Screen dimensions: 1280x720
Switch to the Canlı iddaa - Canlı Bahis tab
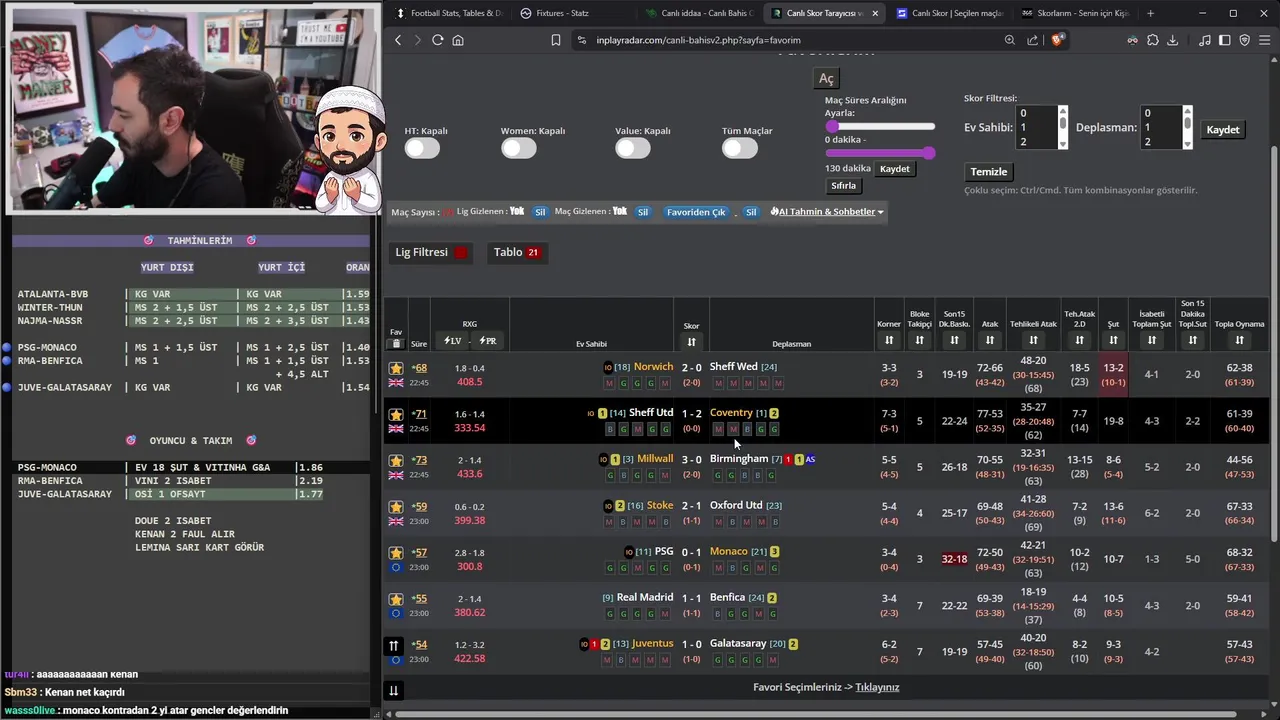[x=700, y=13]
